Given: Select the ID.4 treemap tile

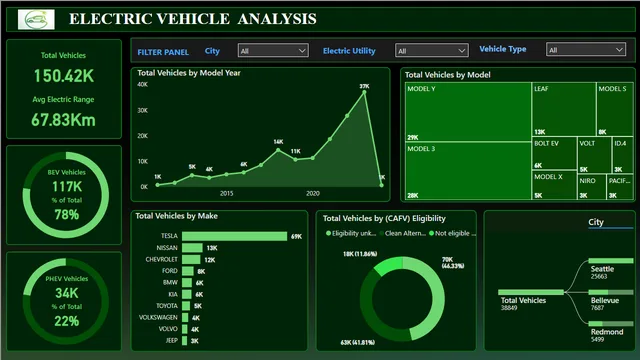Looking at the screenshot, I should click(x=623, y=156).
